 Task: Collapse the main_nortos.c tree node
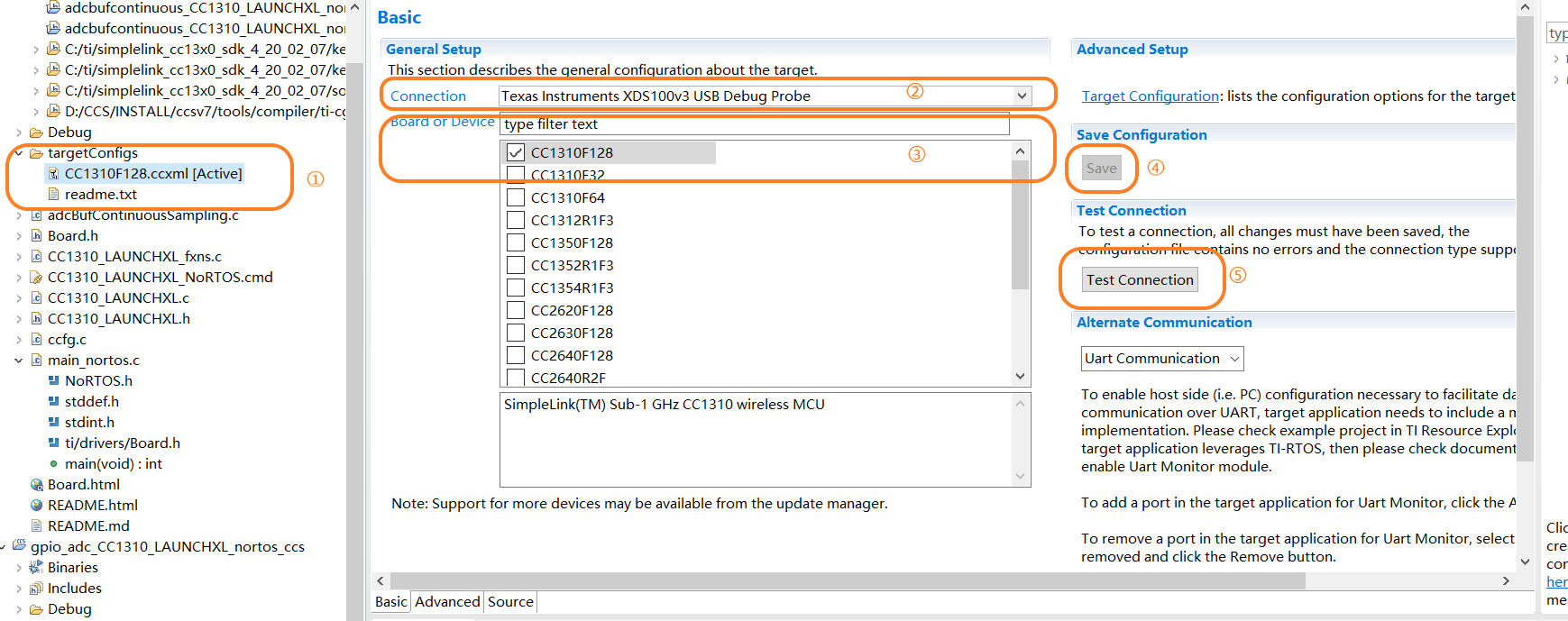(19, 361)
